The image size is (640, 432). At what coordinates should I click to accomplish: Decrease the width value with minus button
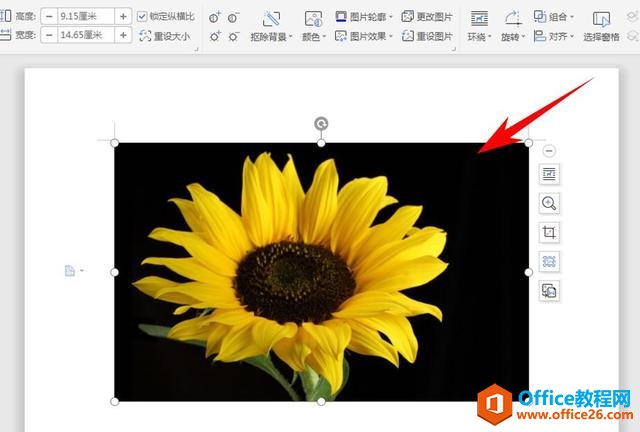click(x=49, y=36)
